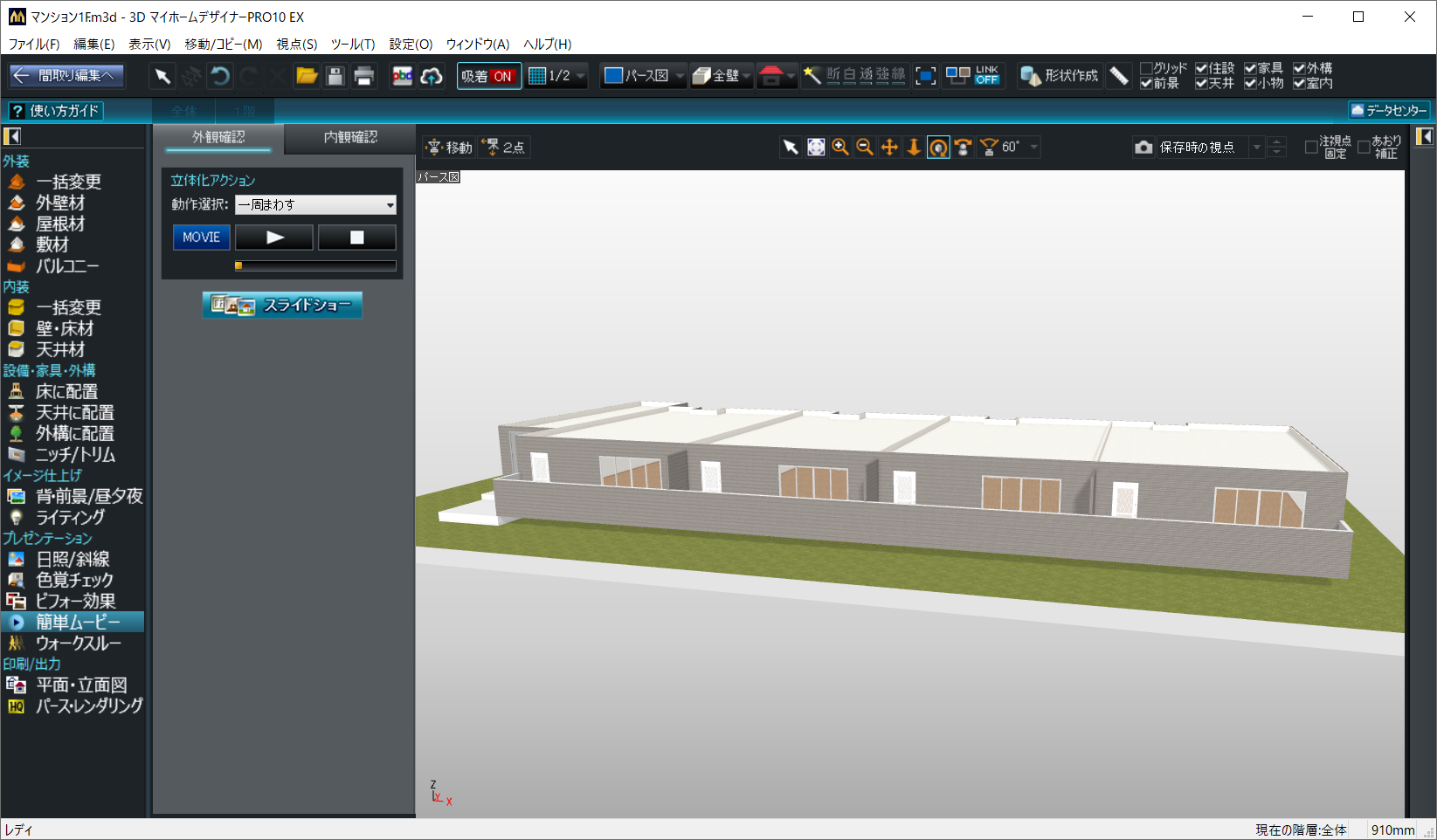Click the measuring ruler icon
Viewport: 1437px width, 840px height.
pos(1119,77)
